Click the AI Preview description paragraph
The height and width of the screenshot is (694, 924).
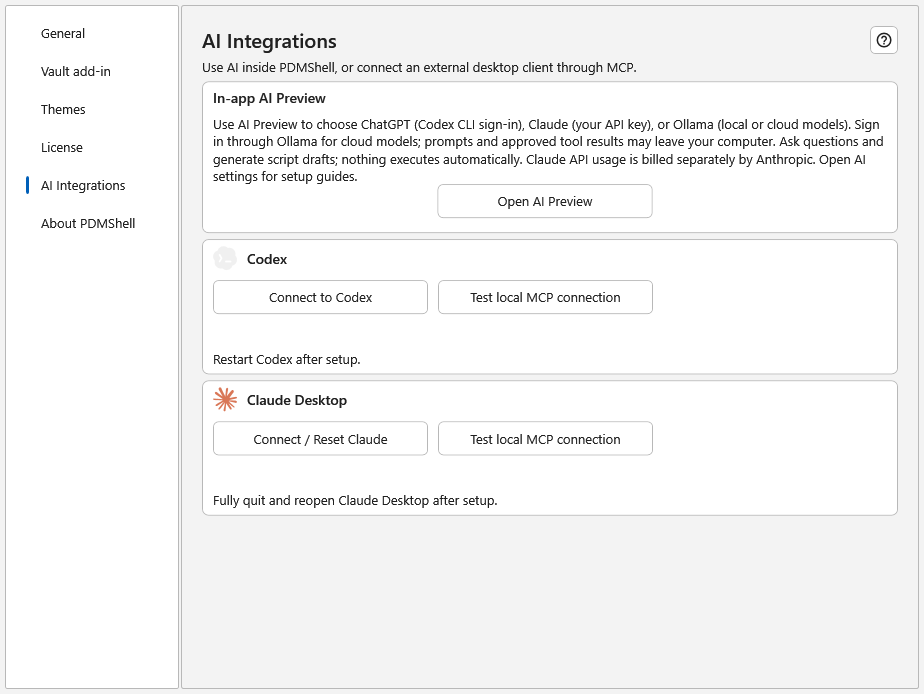[548, 150]
